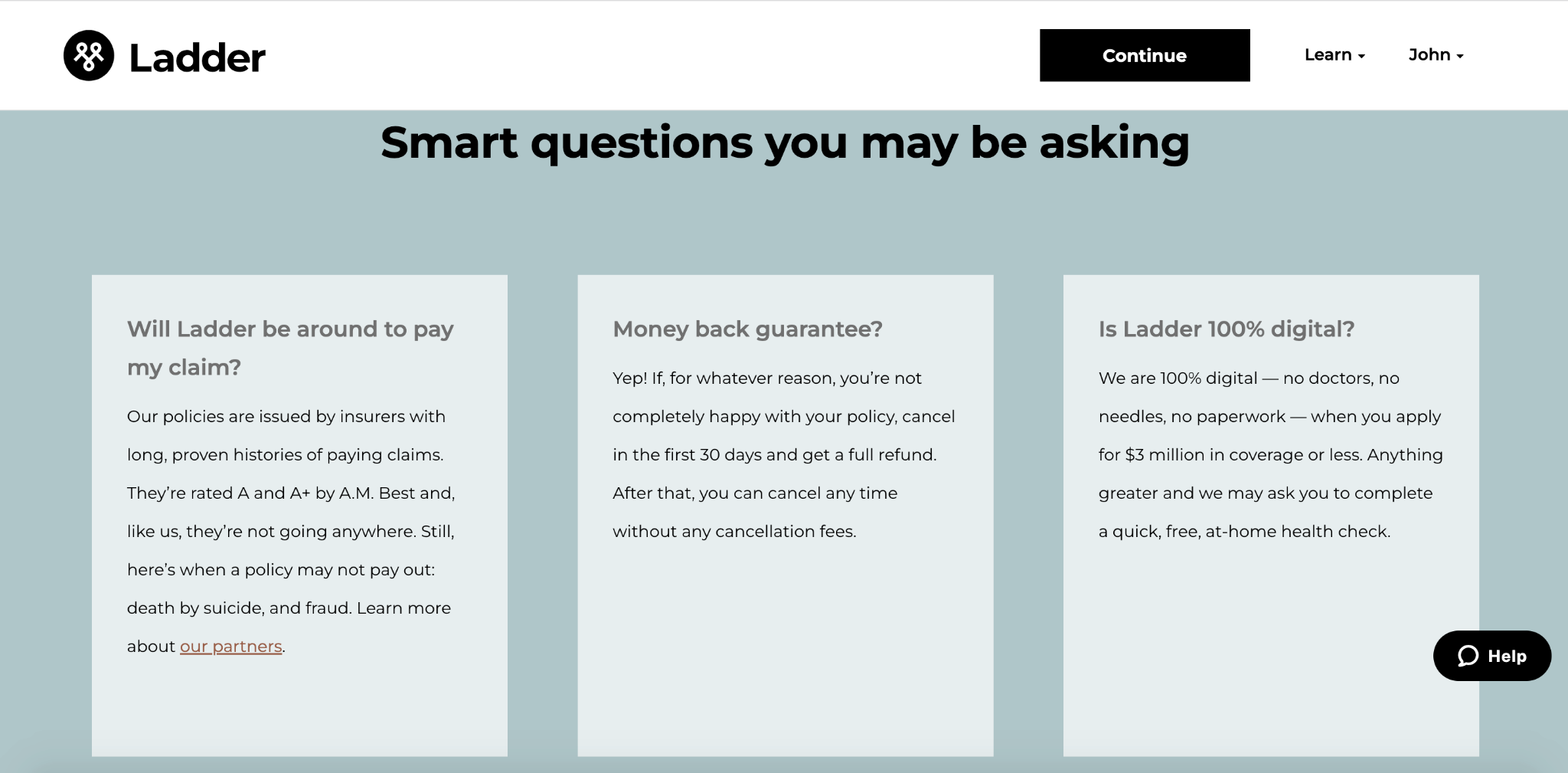Image resolution: width=1568 pixels, height=773 pixels.
Task: Click the 'Money back guarantee?' heading
Action: tap(747, 329)
